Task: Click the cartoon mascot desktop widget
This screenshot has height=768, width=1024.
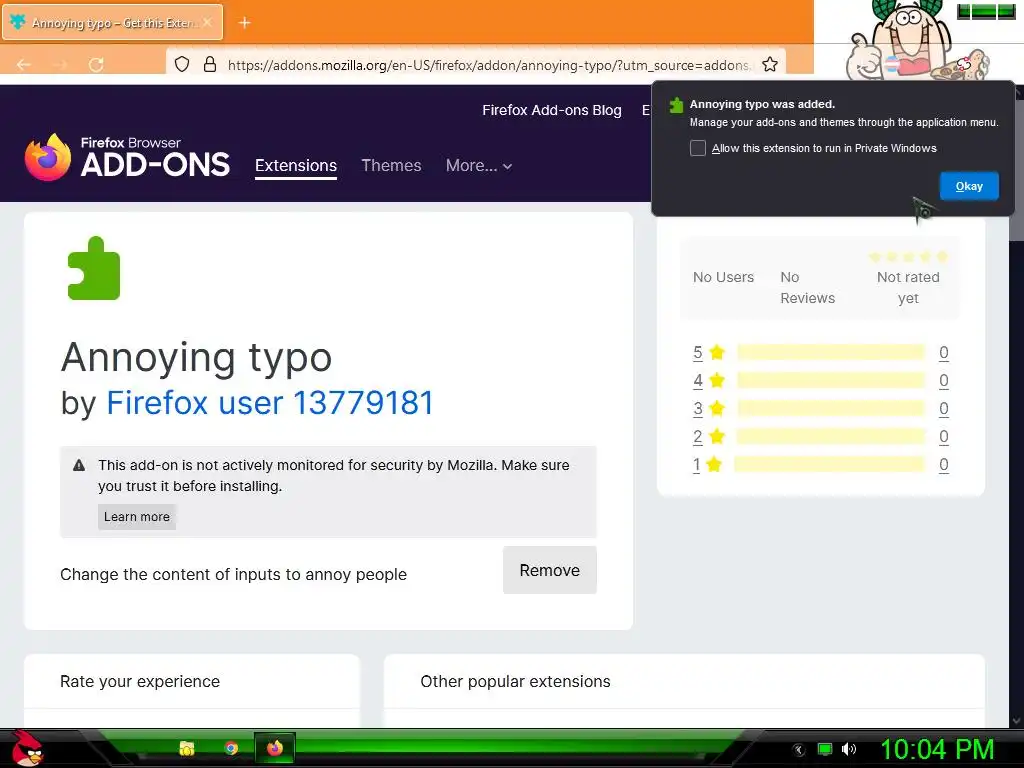Action: pyautogui.click(x=917, y=40)
